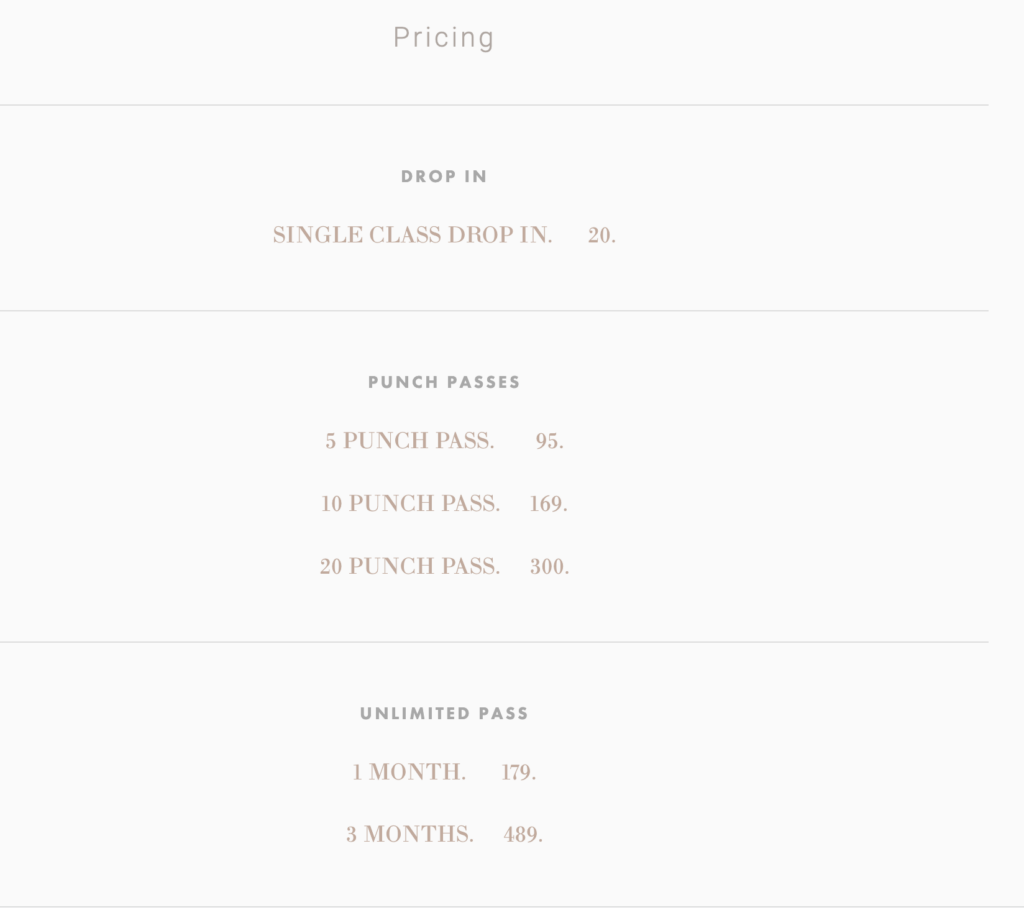Select the DROP IN section title
The height and width of the screenshot is (910, 1024).
tap(444, 176)
